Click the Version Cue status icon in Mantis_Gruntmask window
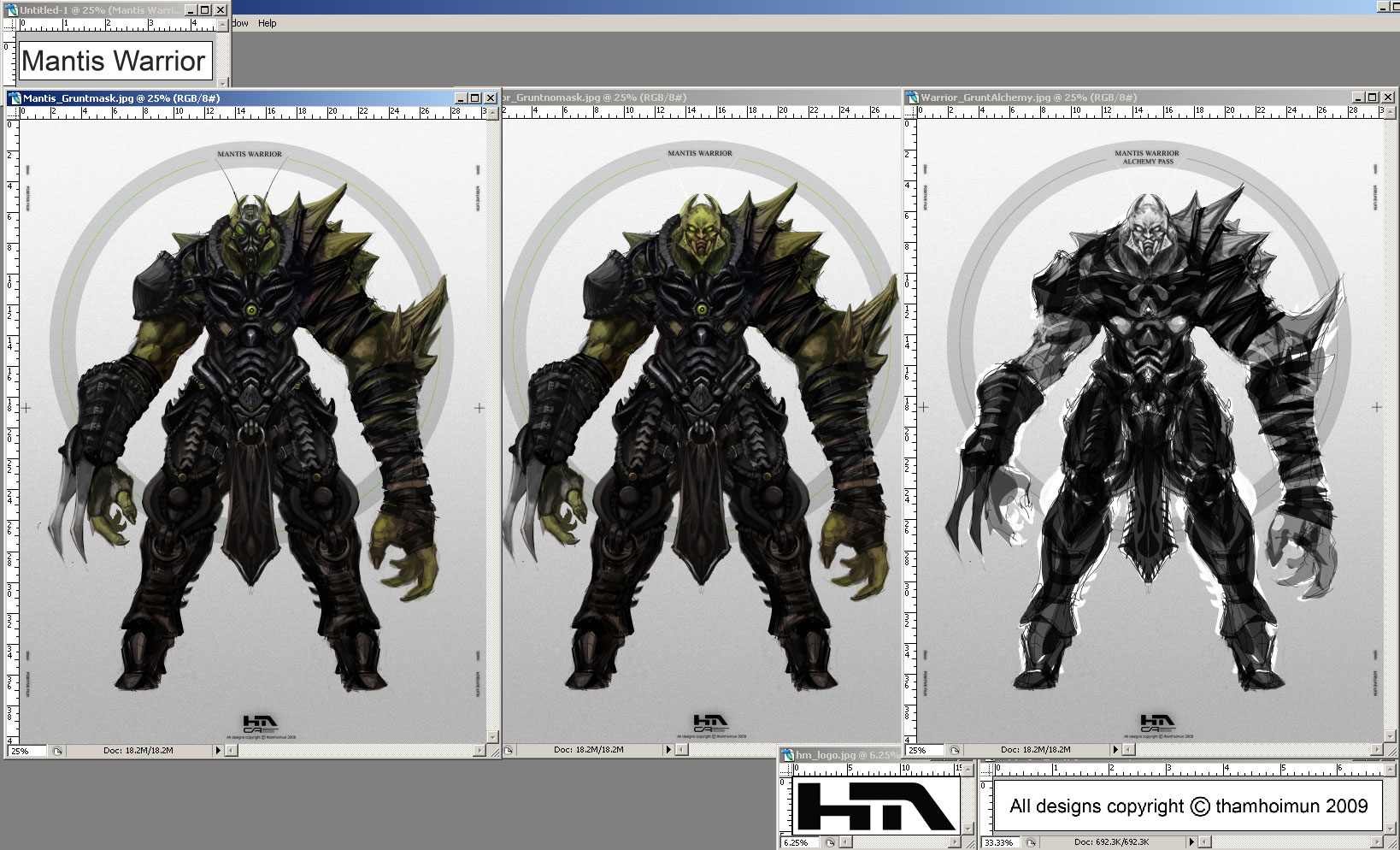Screen dimensions: 1400x850 (57, 751)
